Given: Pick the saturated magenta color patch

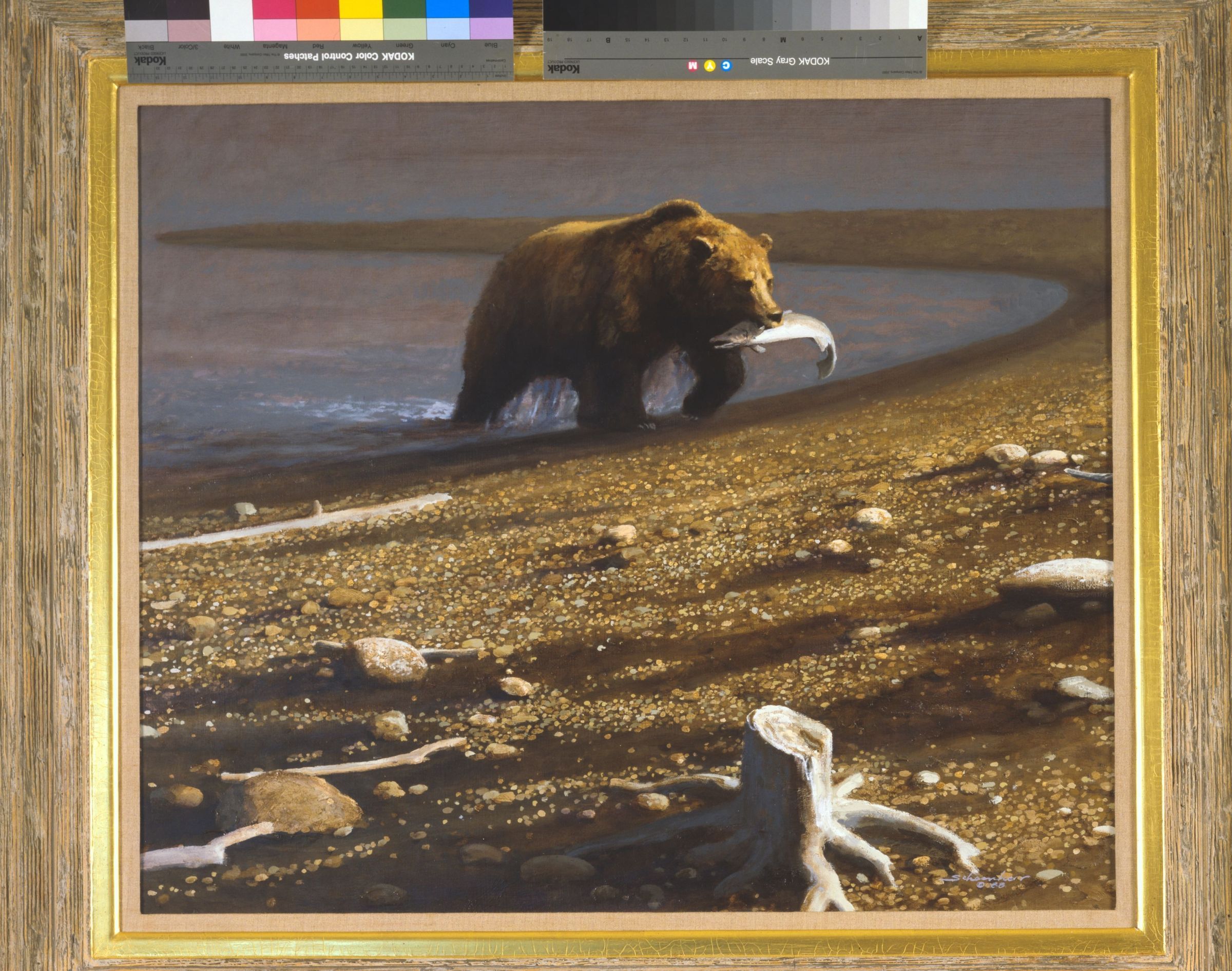Looking at the screenshot, I should click(x=274, y=9).
